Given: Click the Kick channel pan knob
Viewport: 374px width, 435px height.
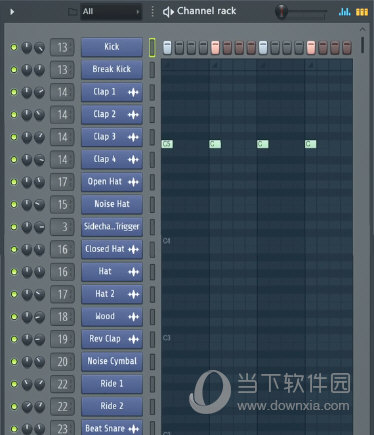Looking at the screenshot, I should [27, 48].
